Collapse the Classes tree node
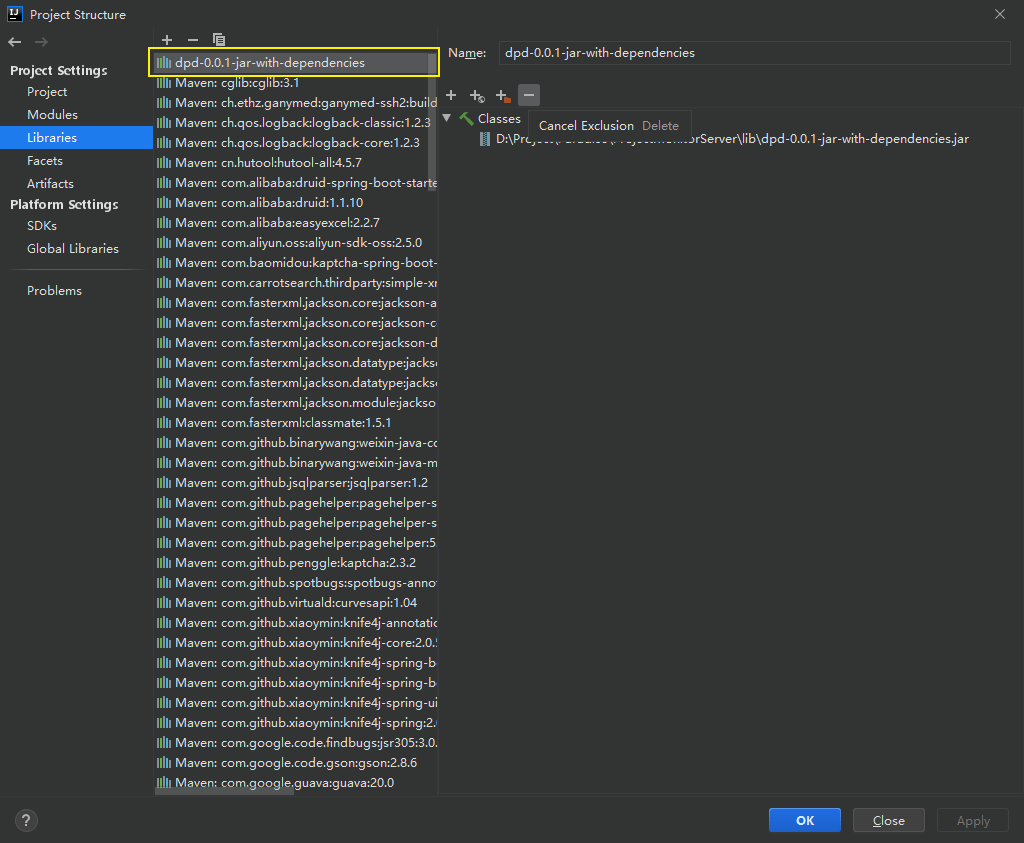The height and width of the screenshot is (843, 1024). (x=447, y=118)
